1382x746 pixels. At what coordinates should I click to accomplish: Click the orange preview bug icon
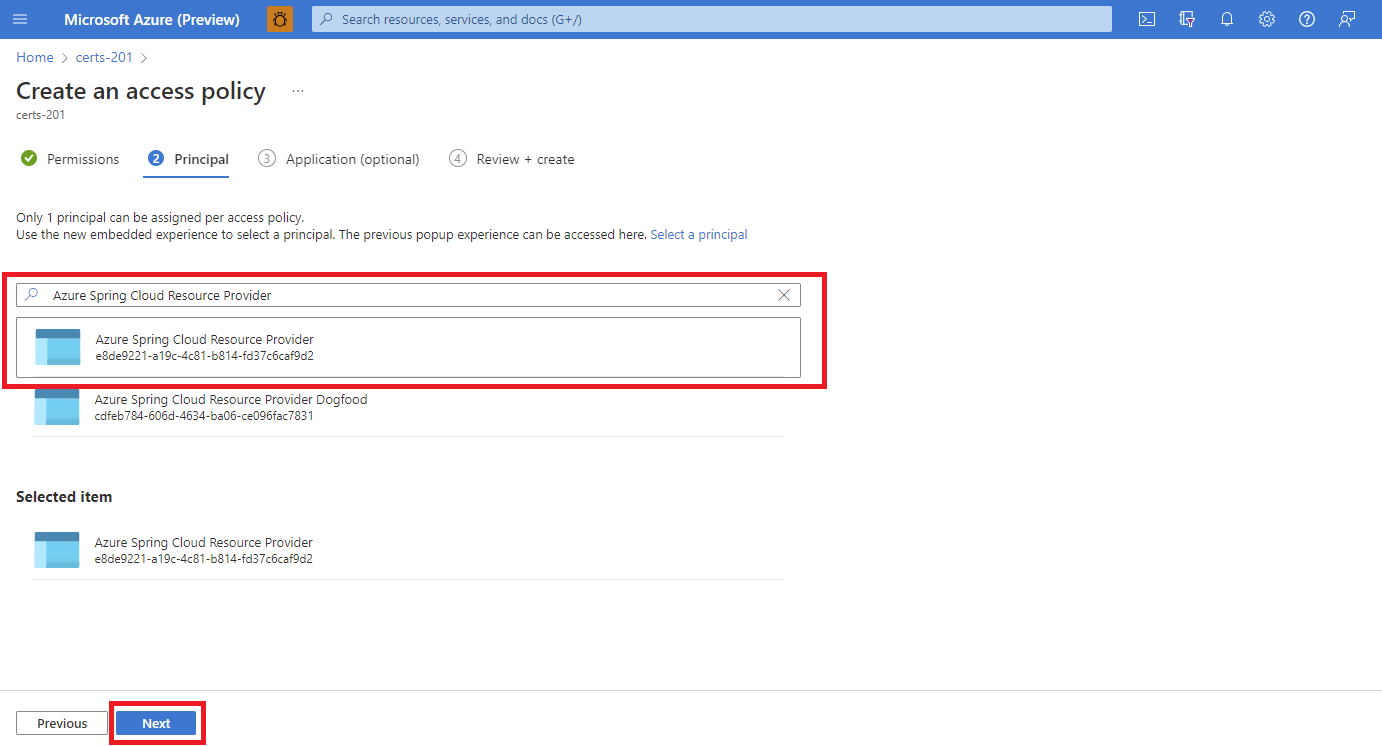click(x=280, y=19)
